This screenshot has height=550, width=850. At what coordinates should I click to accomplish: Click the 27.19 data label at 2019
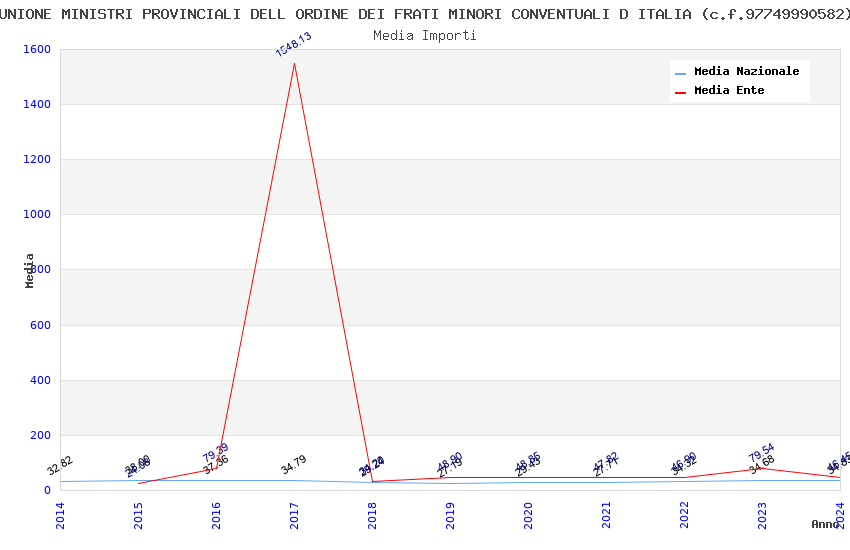click(x=450, y=468)
